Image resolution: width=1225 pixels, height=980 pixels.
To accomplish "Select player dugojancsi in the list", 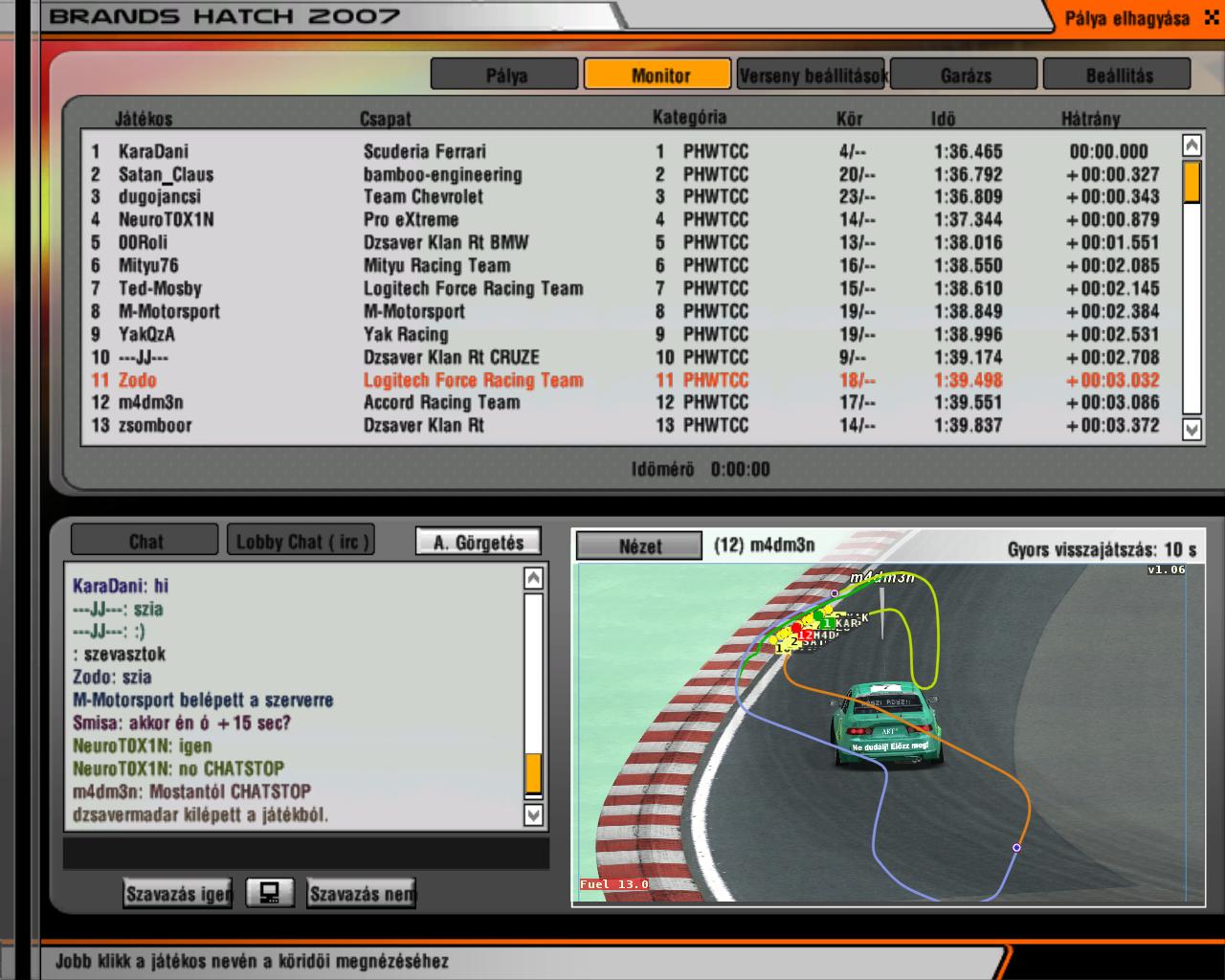I will pyautogui.click(x=159, y=196).
